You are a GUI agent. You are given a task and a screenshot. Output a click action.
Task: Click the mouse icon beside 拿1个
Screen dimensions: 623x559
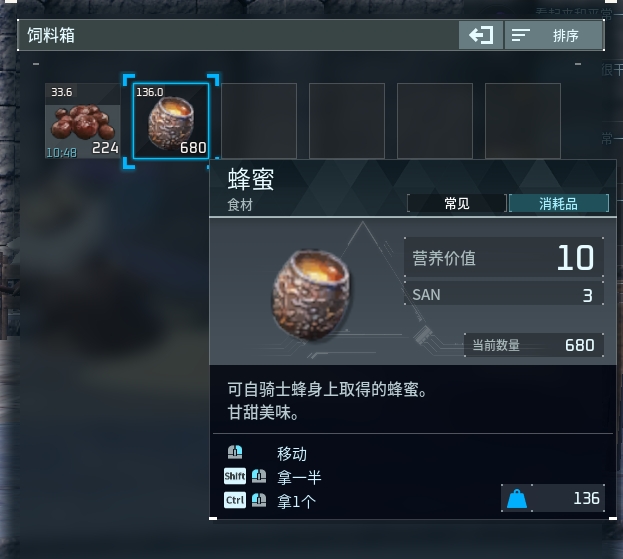(x=259, y=500)
